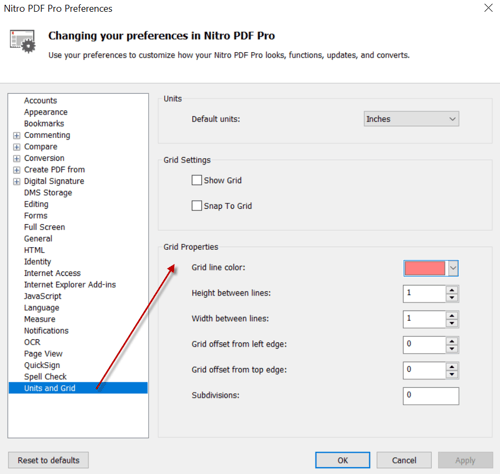Click the OK button
This screenshot has width=500, height=474.
point(343,460)
